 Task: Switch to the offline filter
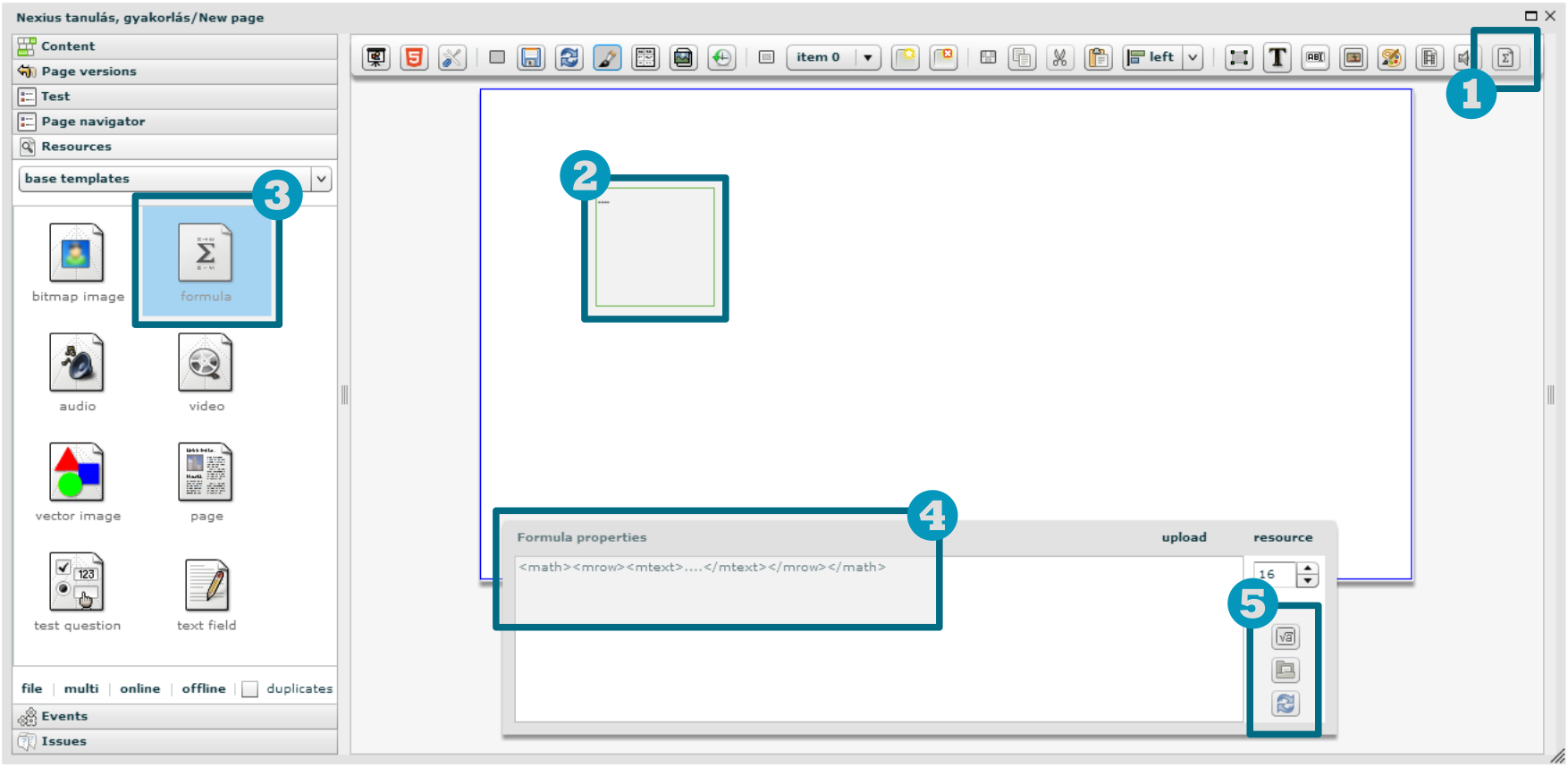(x=204, y=688)
